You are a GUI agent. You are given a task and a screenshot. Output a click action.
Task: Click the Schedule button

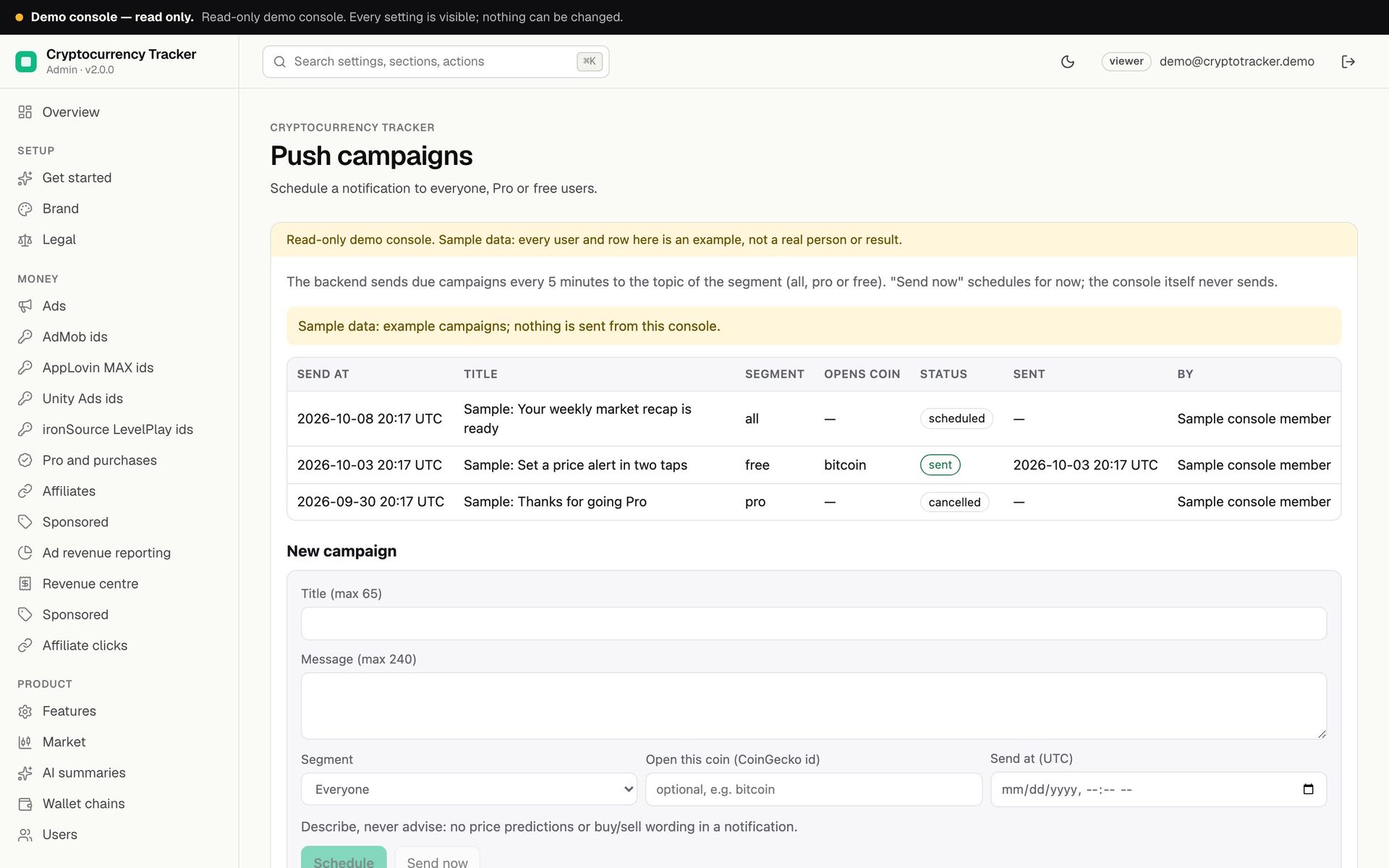[x=344, y=858]
